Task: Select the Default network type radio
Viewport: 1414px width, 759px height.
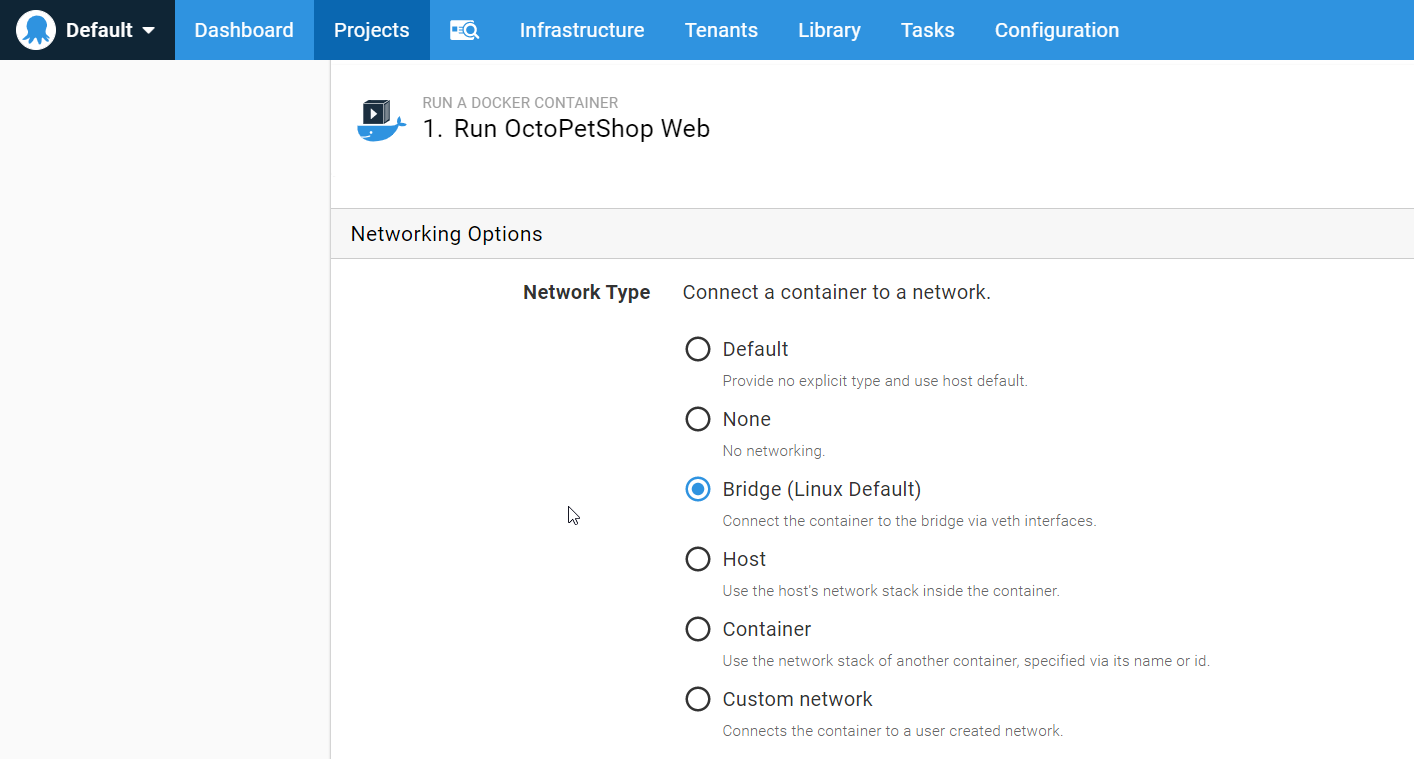Action: 698,349
